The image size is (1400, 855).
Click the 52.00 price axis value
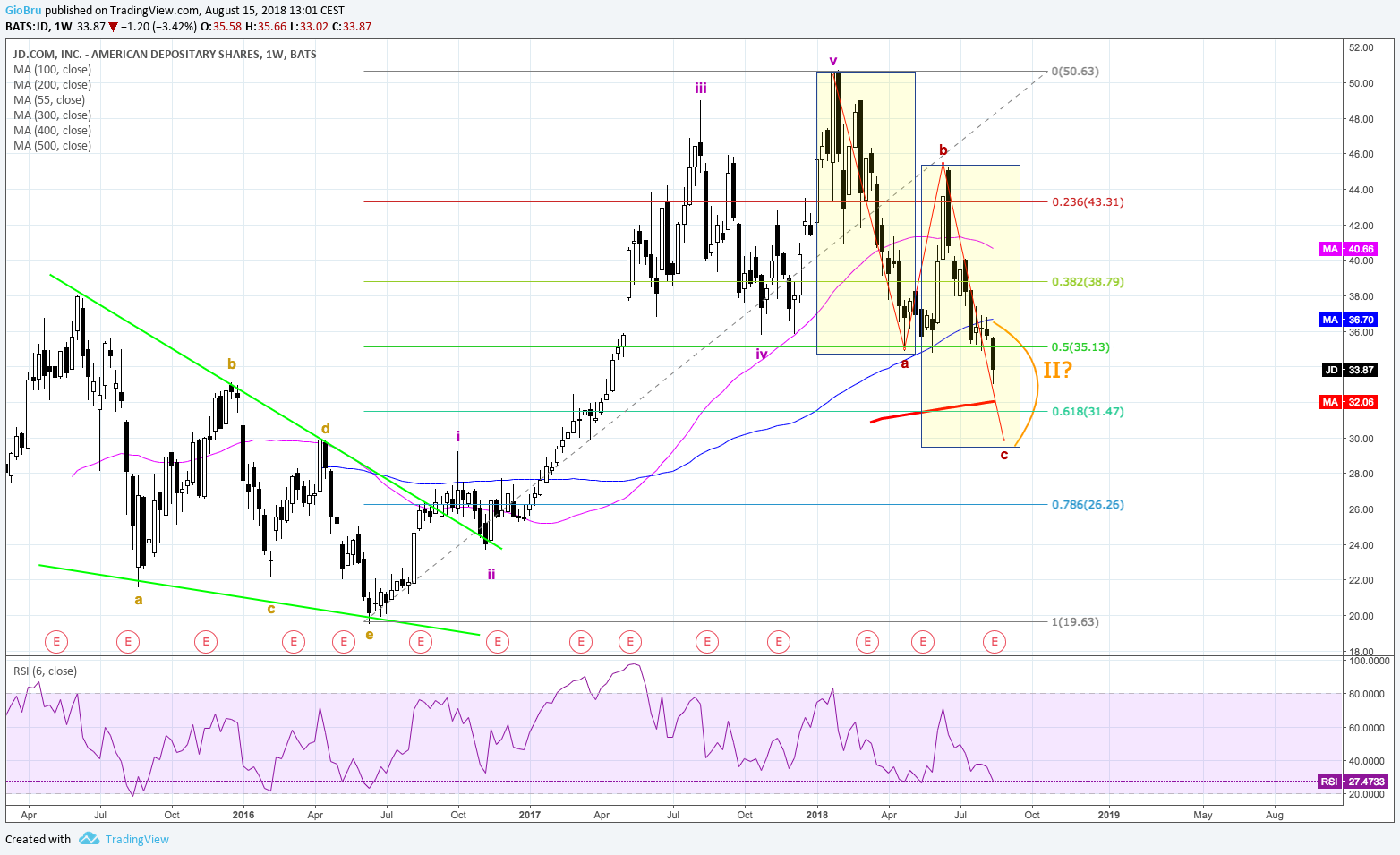click(x=1362, y=47)
